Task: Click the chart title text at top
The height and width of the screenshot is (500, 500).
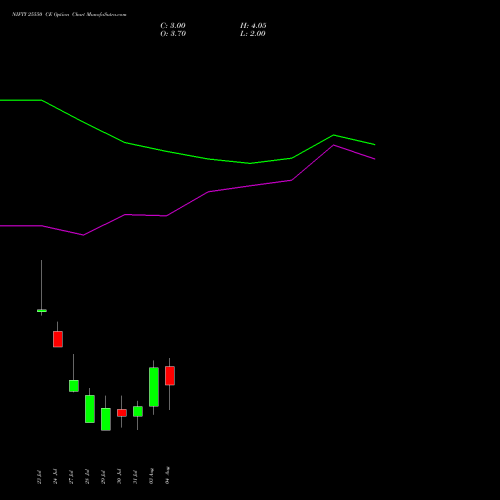Action: pyautogui.click(x=69, y=15)
